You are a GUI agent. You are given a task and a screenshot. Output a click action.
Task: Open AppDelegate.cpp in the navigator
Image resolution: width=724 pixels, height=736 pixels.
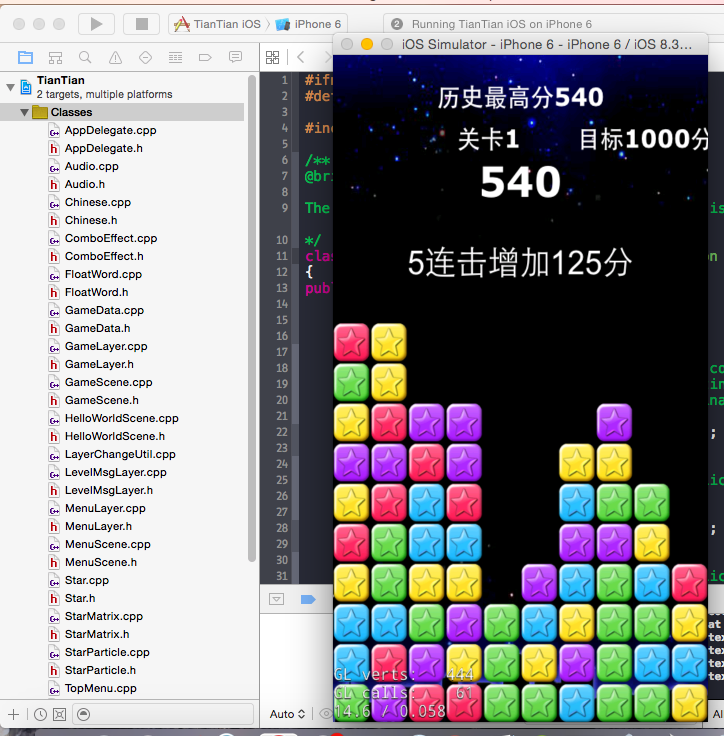pos(110,130)
